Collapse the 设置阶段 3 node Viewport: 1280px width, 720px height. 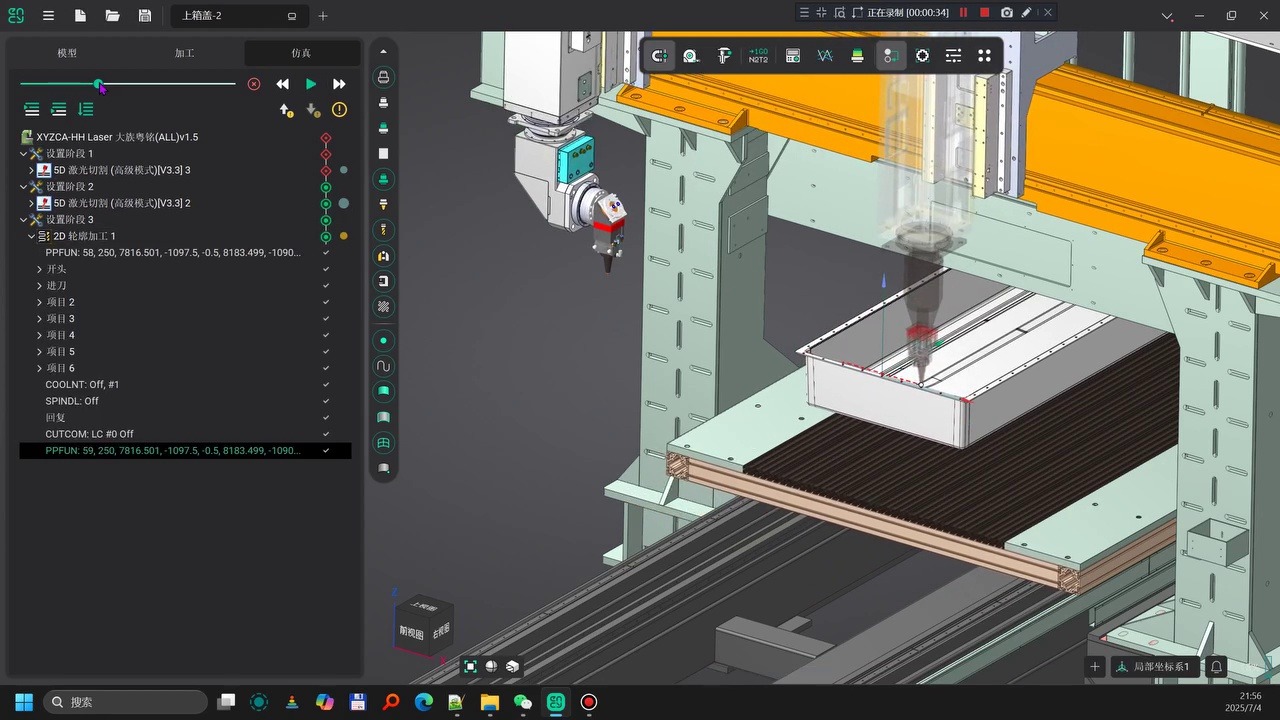pyautogui.click(x=24, y=220)
